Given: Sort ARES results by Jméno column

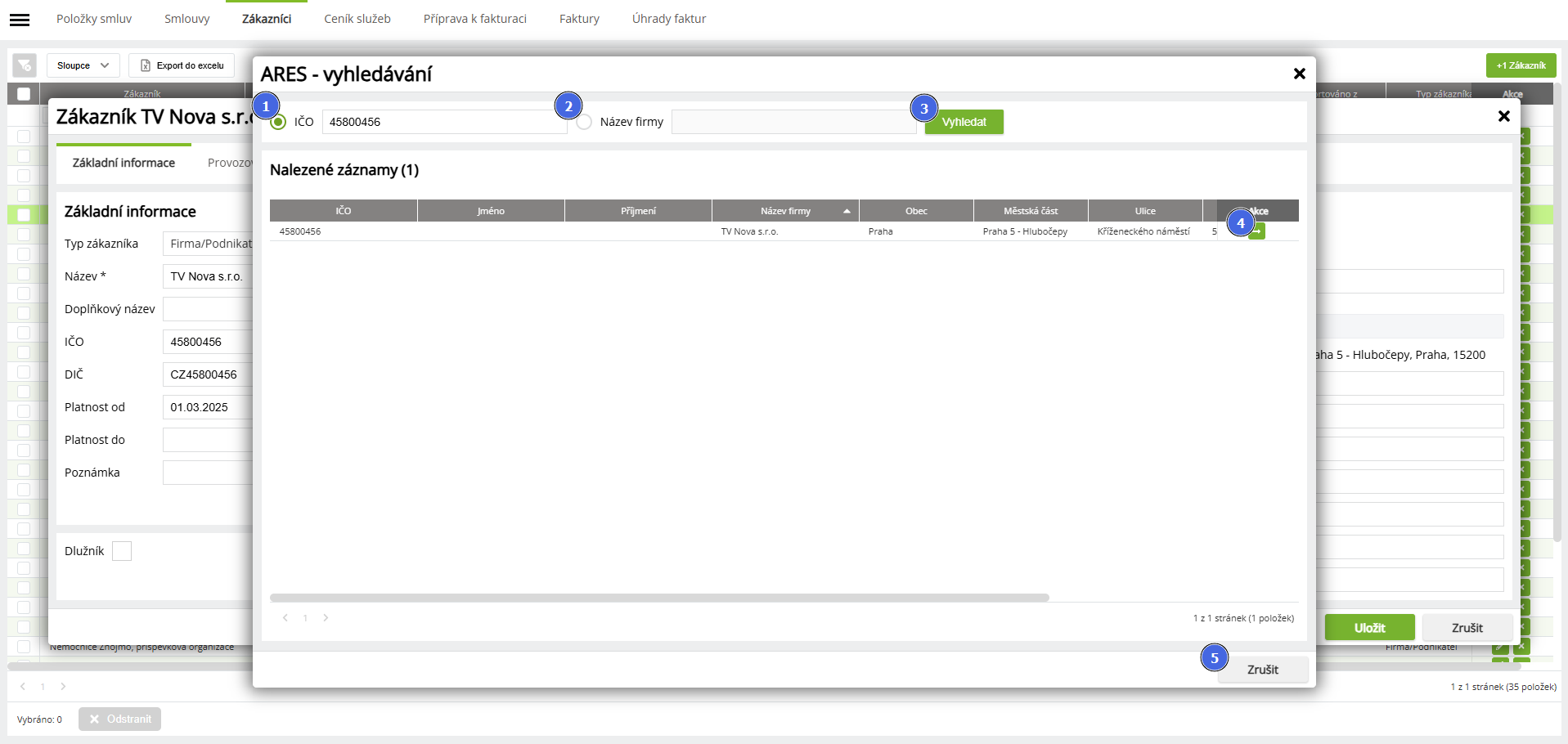Looking at the screenshot, I should (491, 211).
